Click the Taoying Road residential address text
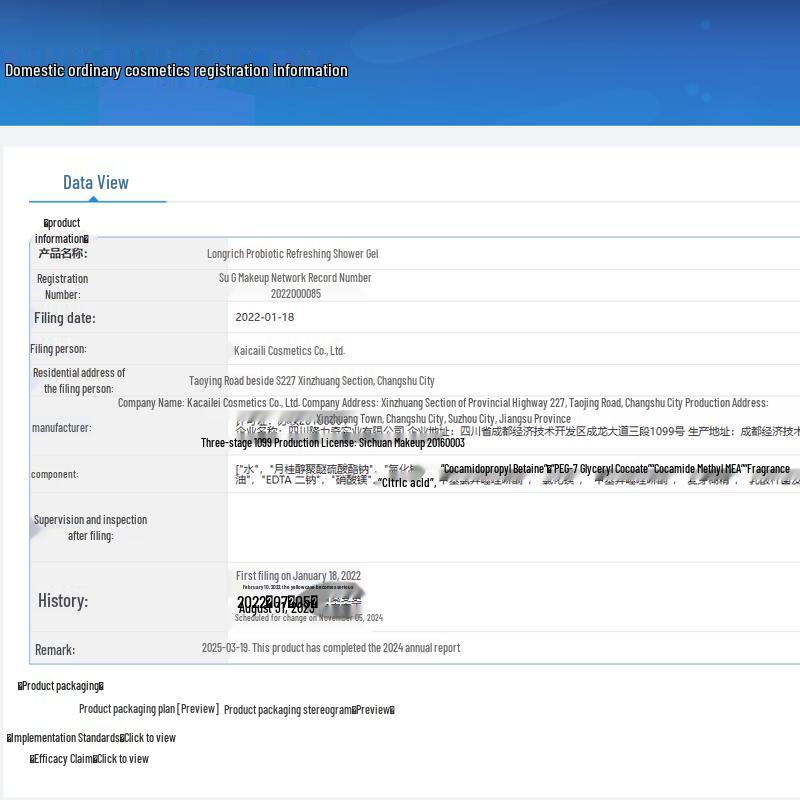The image size is (800, 800). tap(312, 381)
